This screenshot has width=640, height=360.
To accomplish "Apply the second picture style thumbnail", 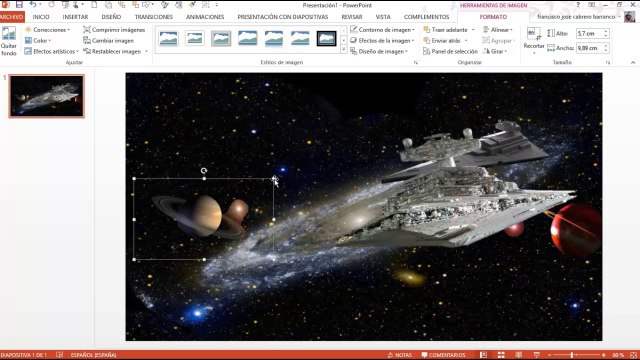I will [195, 38].
